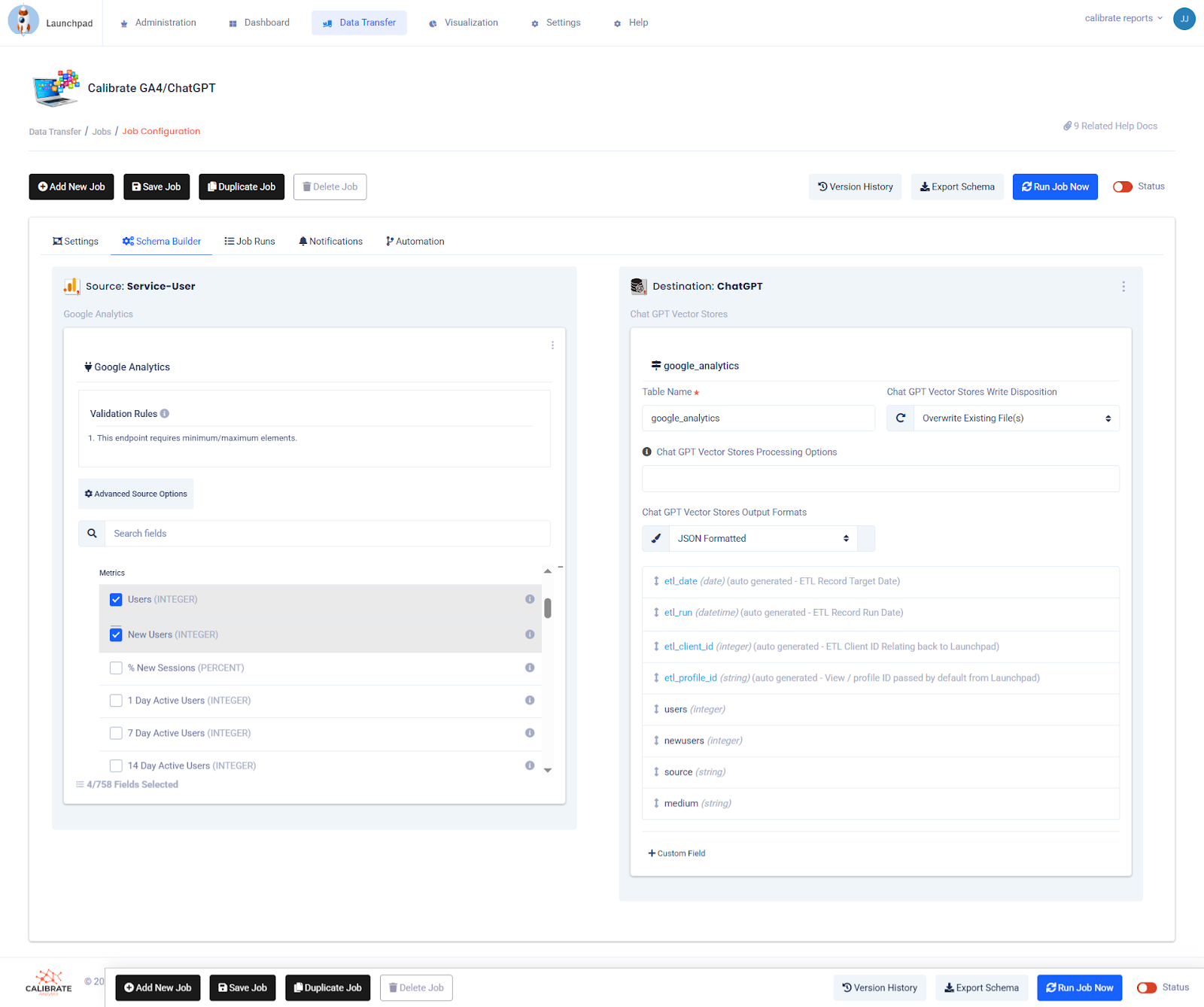Image resolution: width=1204 pixels, height=1007 pixels.
Task: Click the info icon on the Users metric row
Action: click(530, 599)
